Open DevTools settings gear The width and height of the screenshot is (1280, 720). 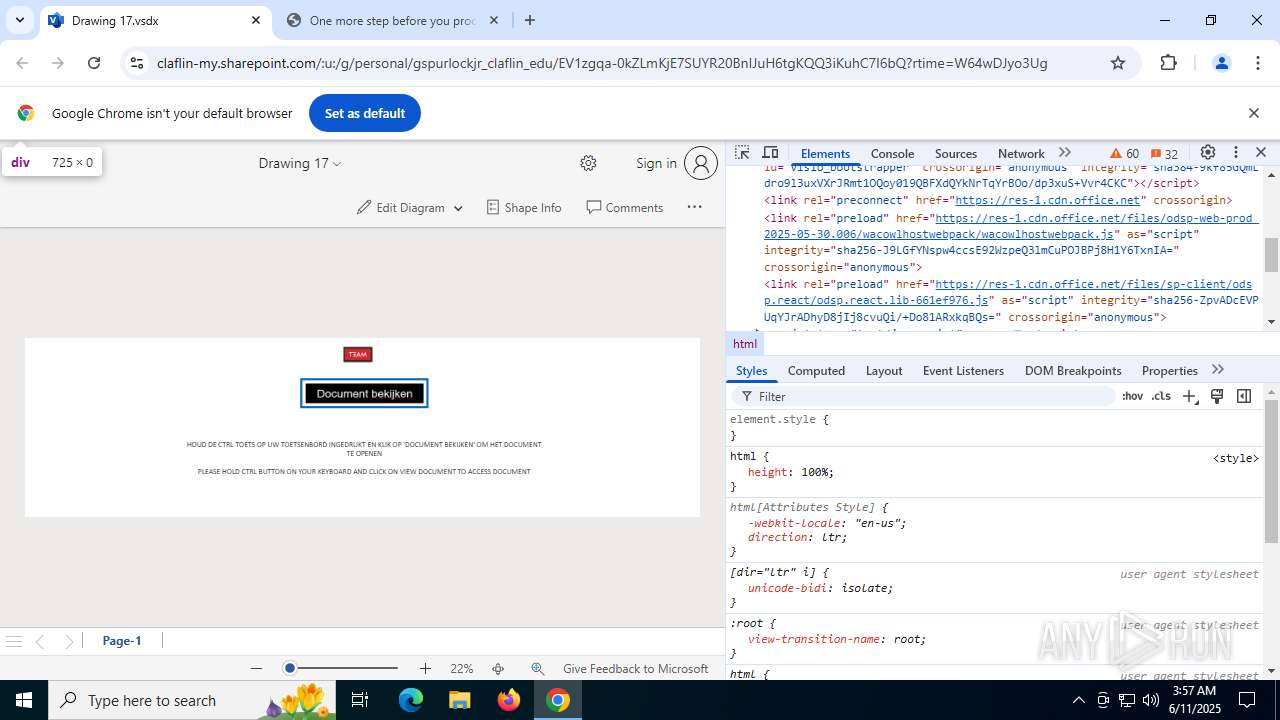pos(1208,153)
